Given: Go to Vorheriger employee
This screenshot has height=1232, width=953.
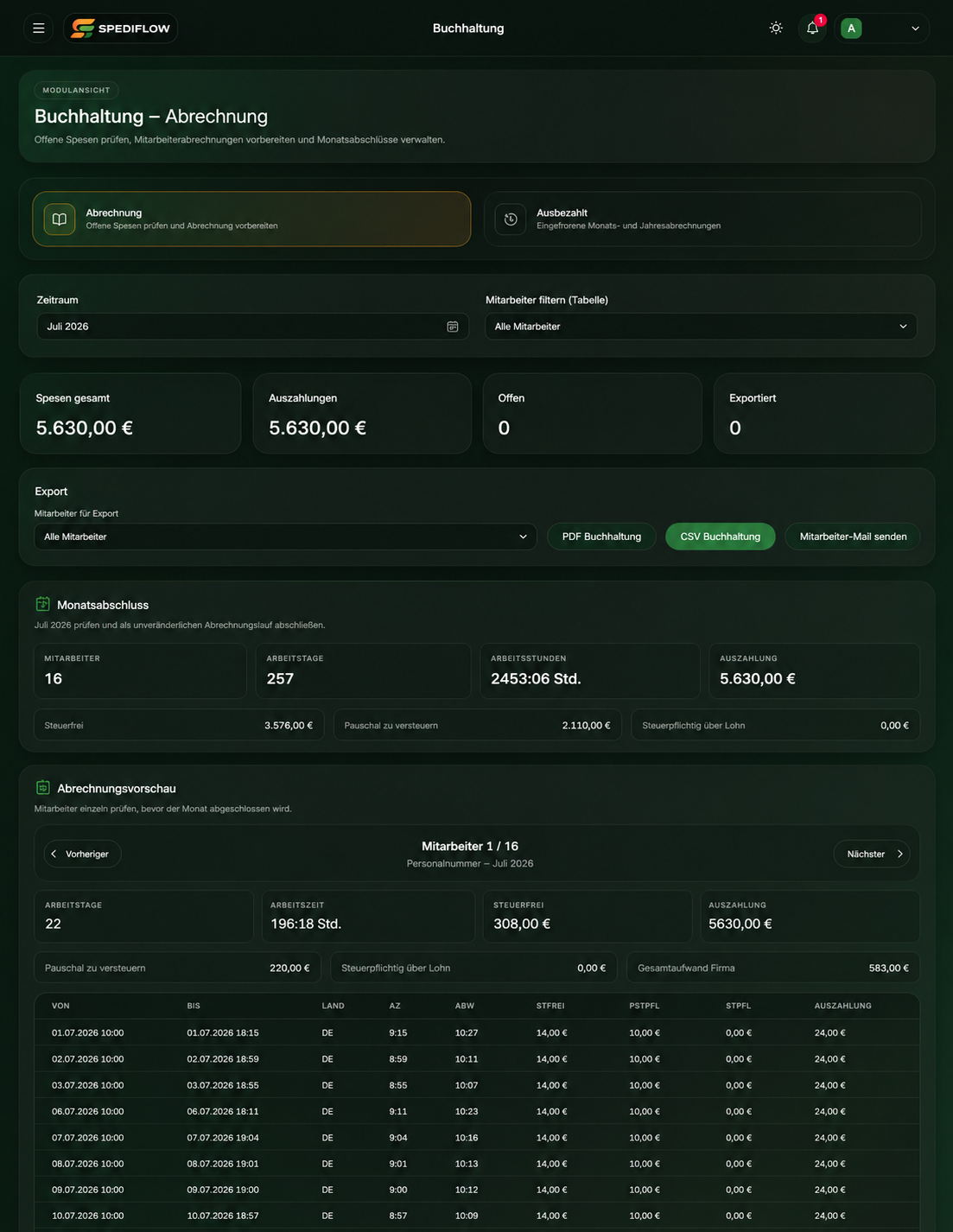Looking at the screenshot, I should (82, 854).
